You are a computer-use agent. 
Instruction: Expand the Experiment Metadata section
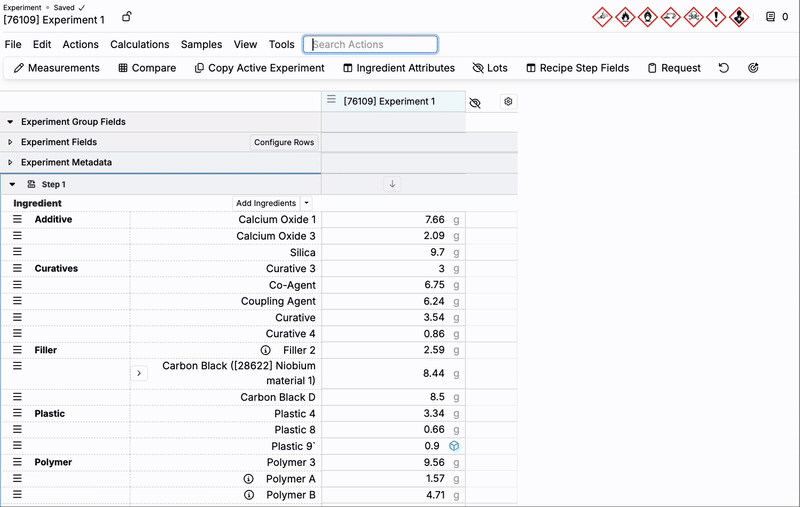tap(10, 162)
